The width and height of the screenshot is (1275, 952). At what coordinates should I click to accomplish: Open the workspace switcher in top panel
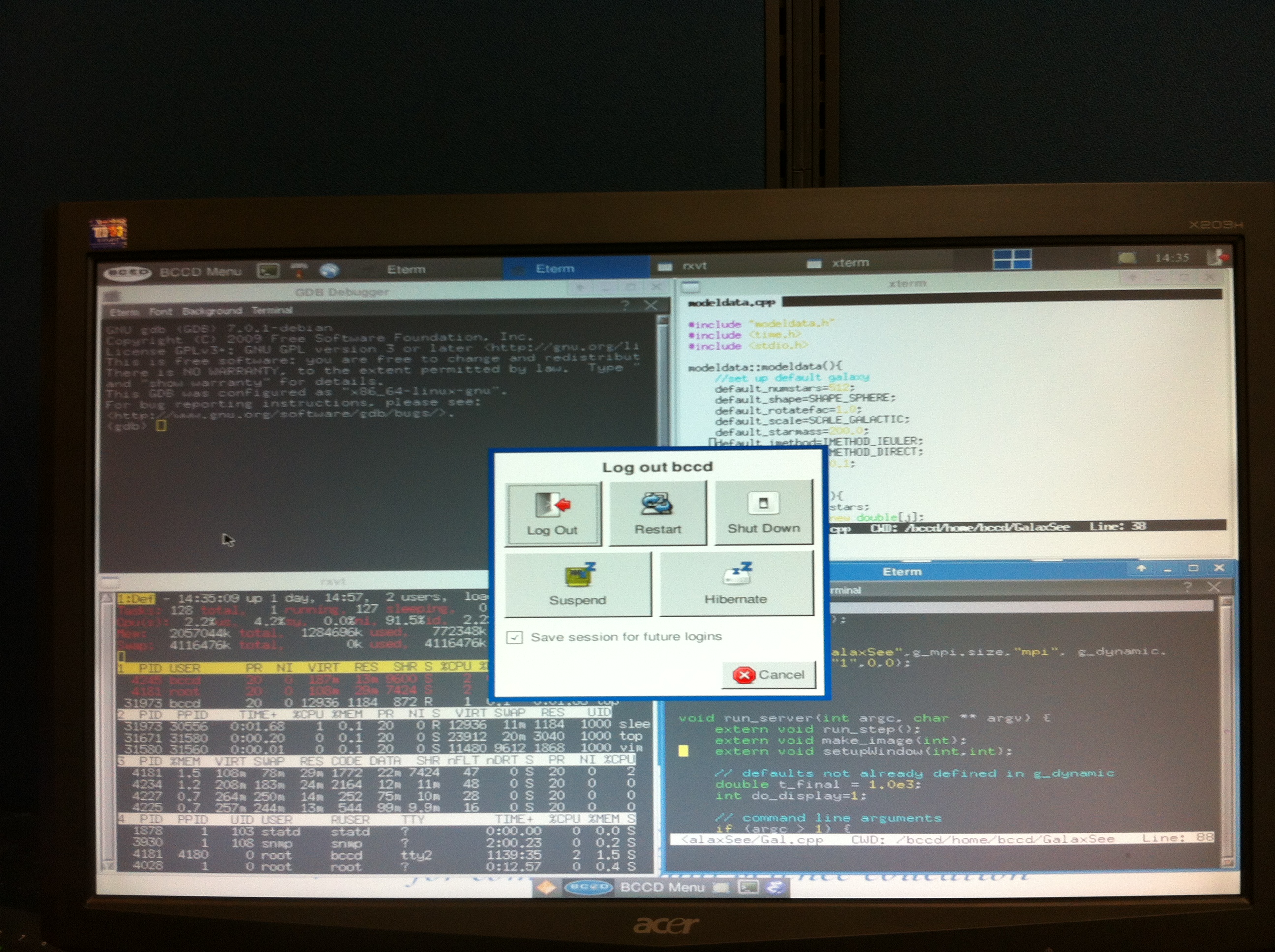(1012, 259)
